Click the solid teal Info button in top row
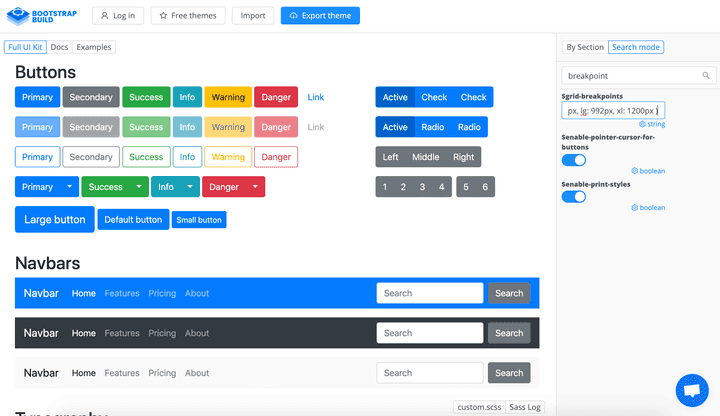This screenshot has width=720, height=416. (187, 97)
